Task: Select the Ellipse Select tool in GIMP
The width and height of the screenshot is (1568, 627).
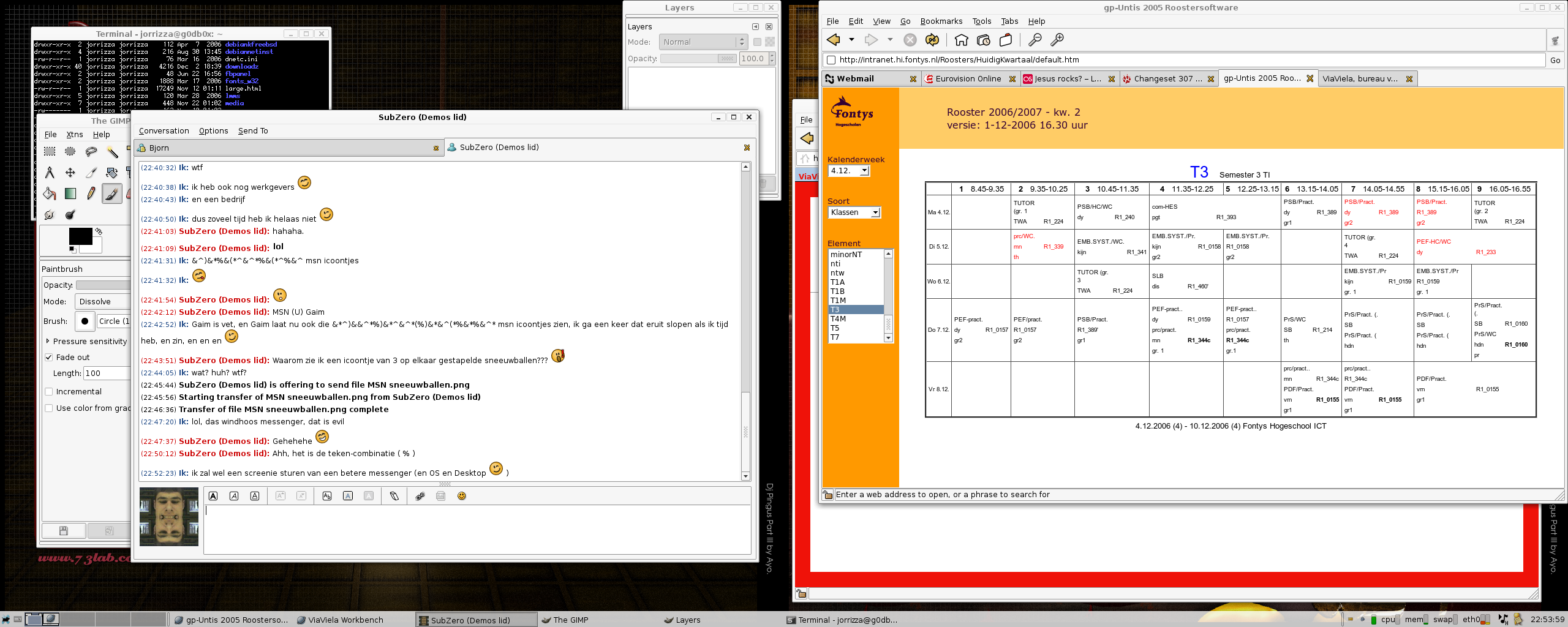Action: (70, 152)
